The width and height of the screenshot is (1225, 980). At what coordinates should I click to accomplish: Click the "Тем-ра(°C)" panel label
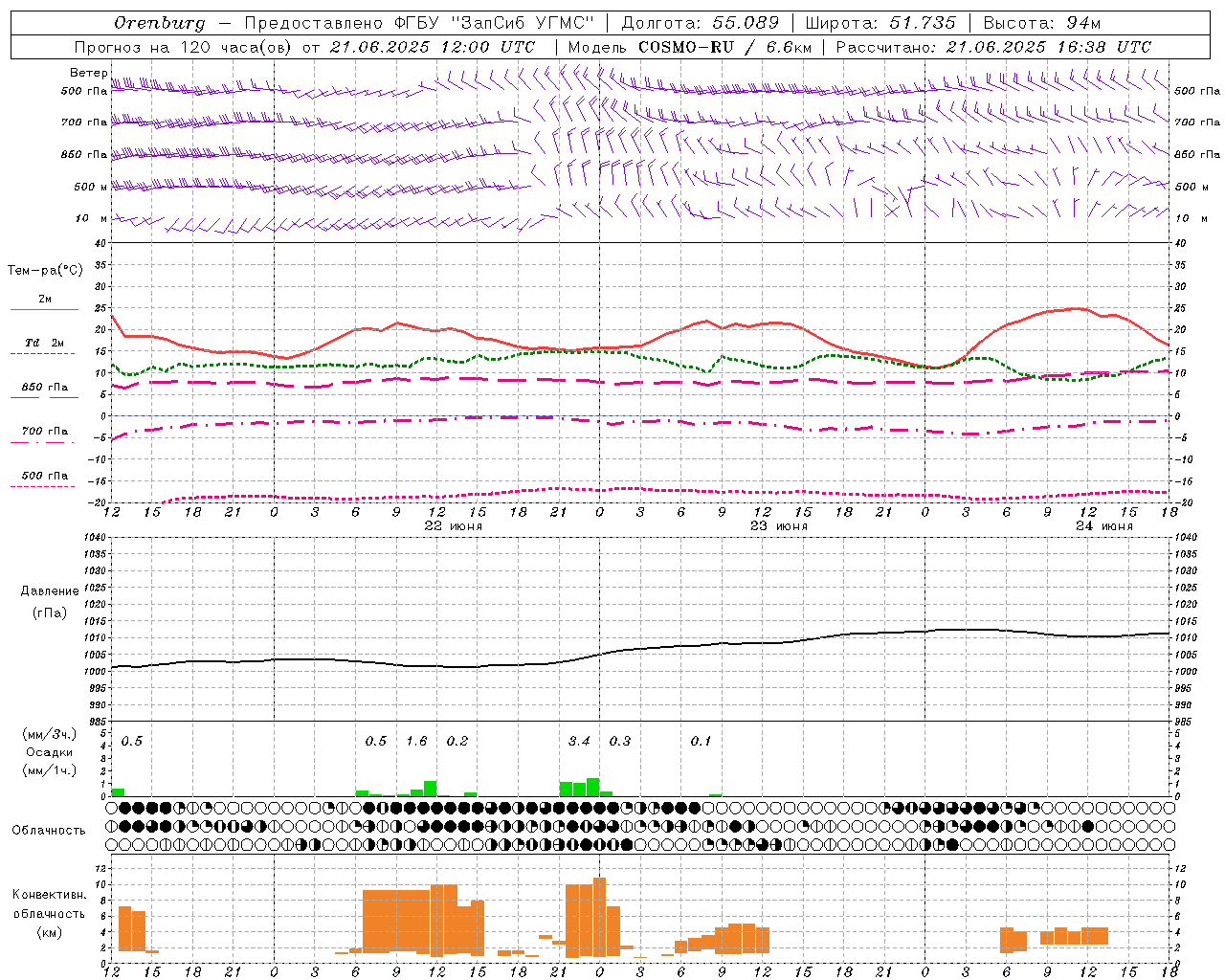tap(45, 271)
